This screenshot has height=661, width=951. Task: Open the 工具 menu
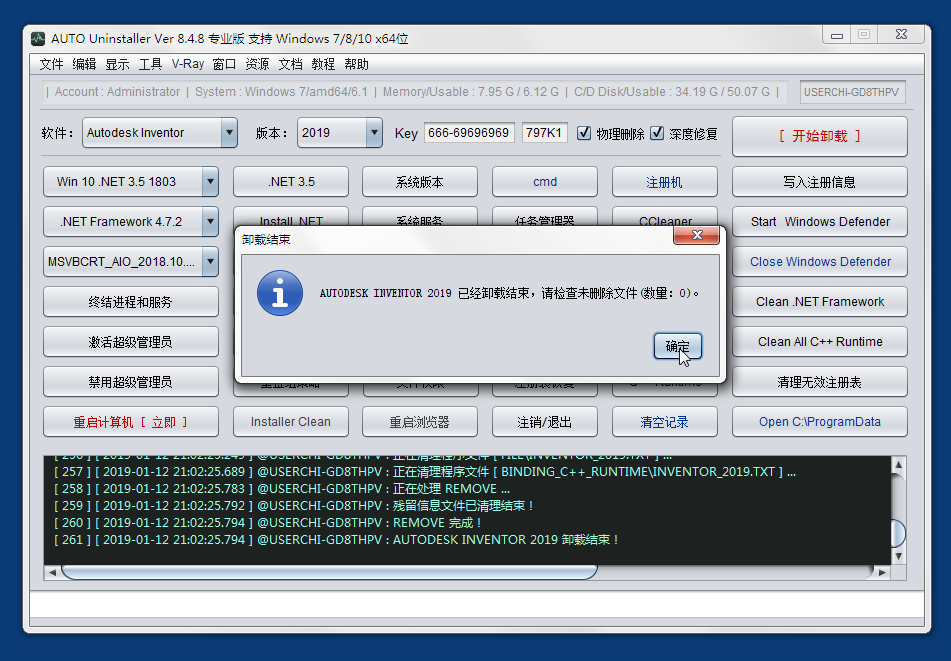(150, 64)
